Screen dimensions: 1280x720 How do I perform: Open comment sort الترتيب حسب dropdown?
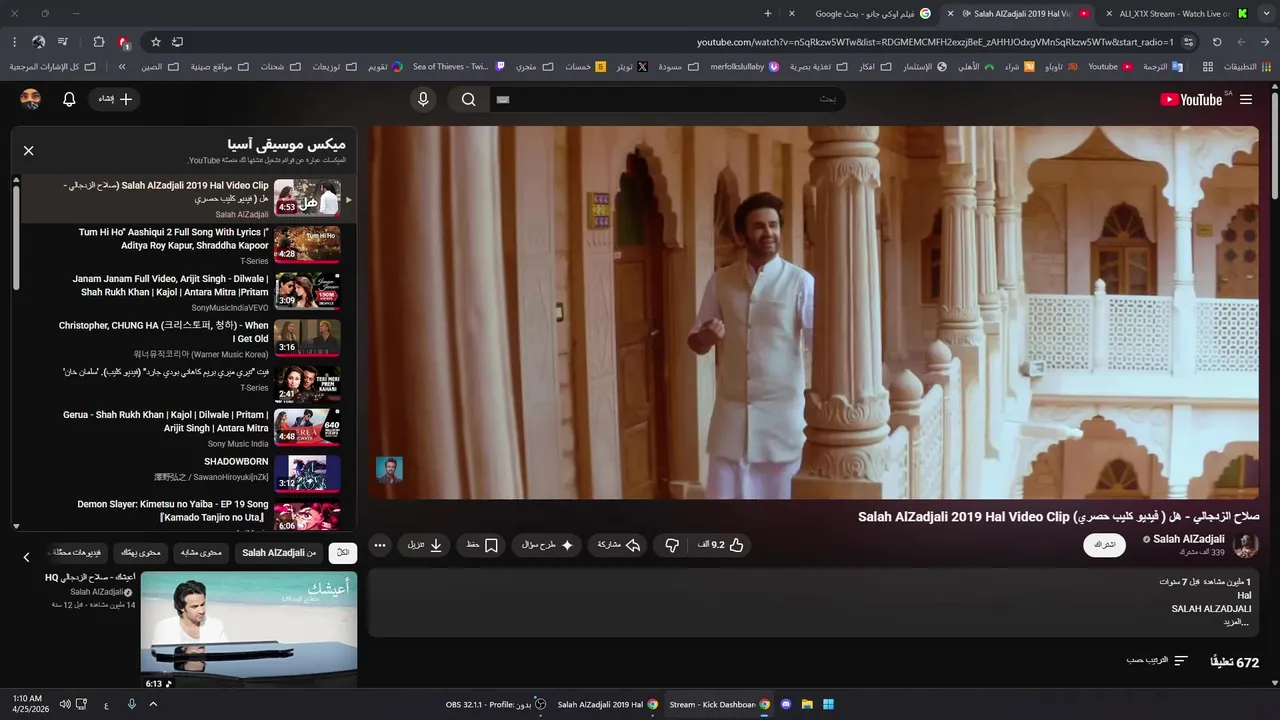pyautogui.click(x=1157, y=661)
